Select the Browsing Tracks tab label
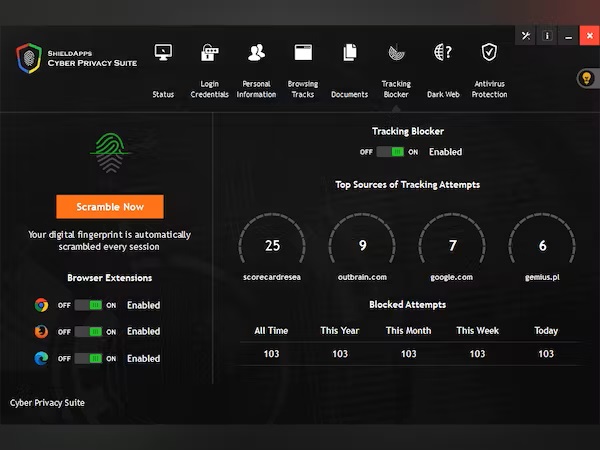The height and width of the screenshot is (450, 600). 303,89
